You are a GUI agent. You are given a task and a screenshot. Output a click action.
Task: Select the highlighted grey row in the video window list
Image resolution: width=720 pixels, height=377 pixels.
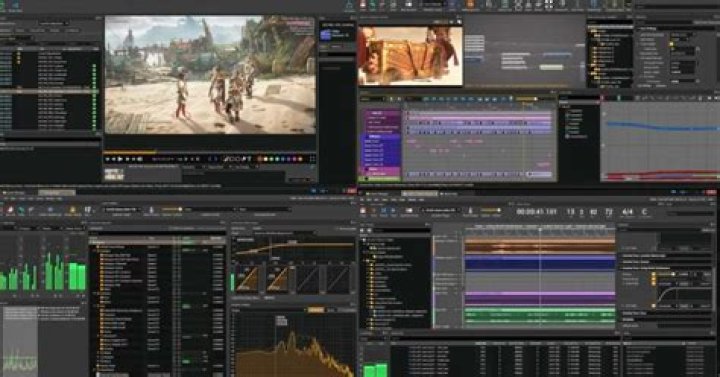(50, 91)
